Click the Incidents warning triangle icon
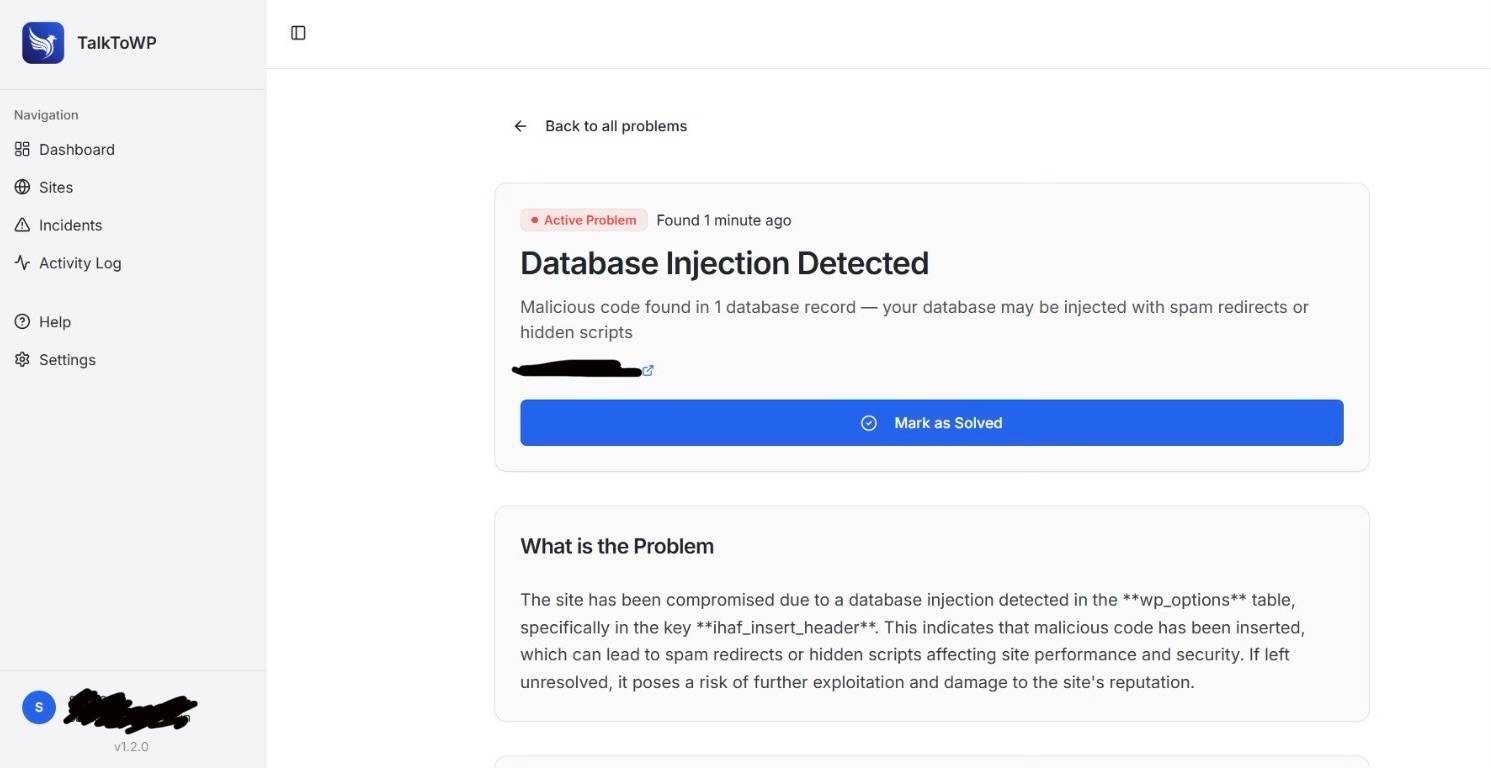This screenshot has width=1491, height=768. click(22, 225)
